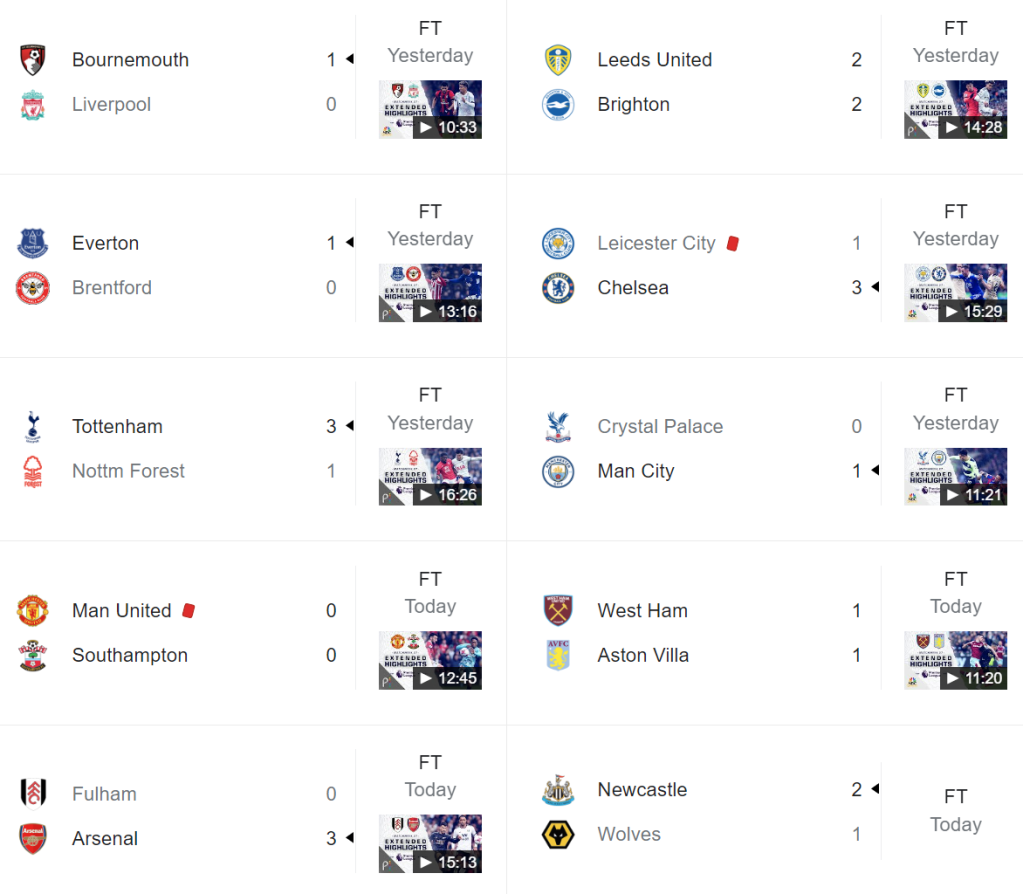Open the Fulham vs Arsenal 15:13 highlights

point(430,843)
